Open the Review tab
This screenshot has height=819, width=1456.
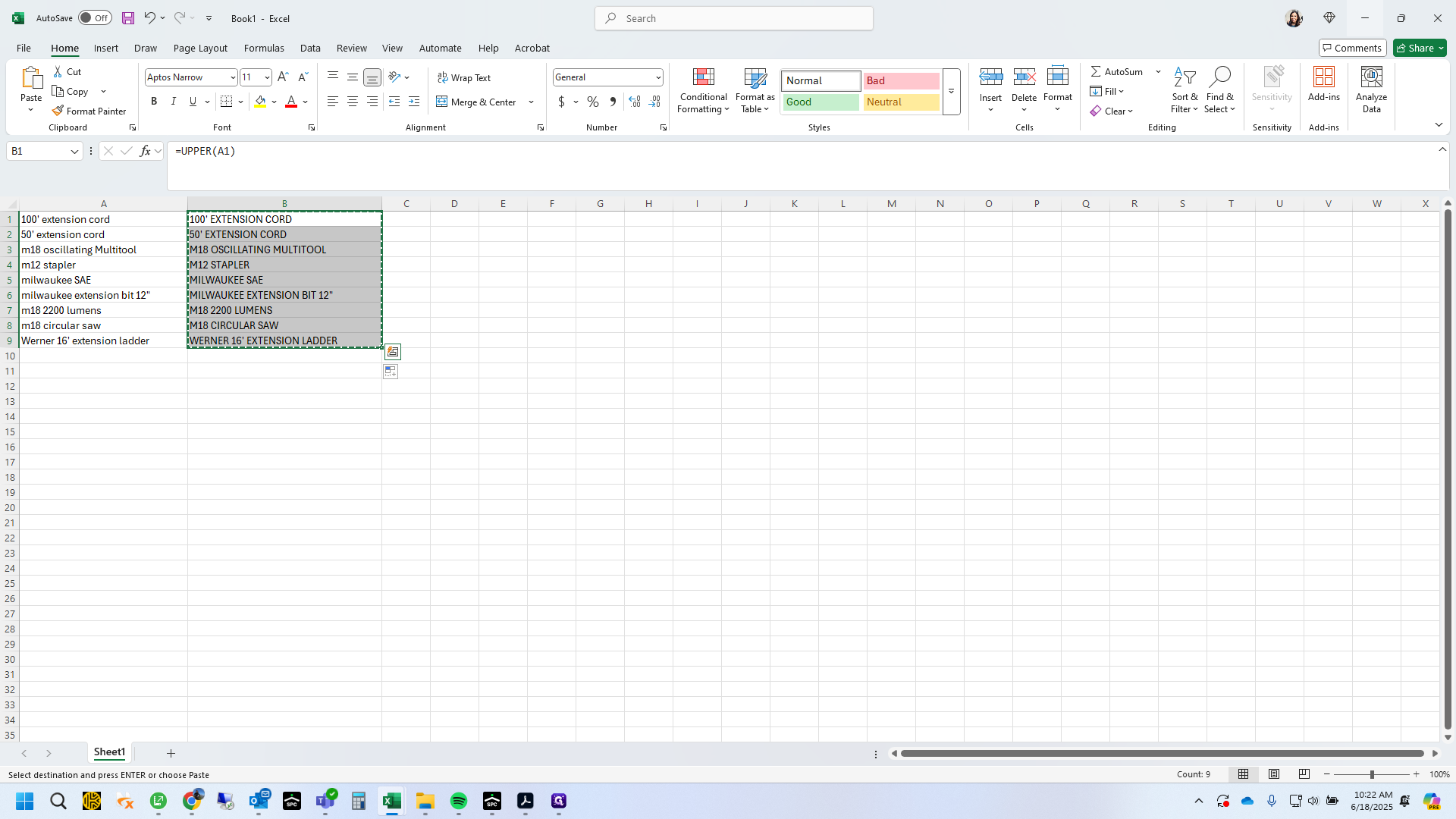(351, 48)
